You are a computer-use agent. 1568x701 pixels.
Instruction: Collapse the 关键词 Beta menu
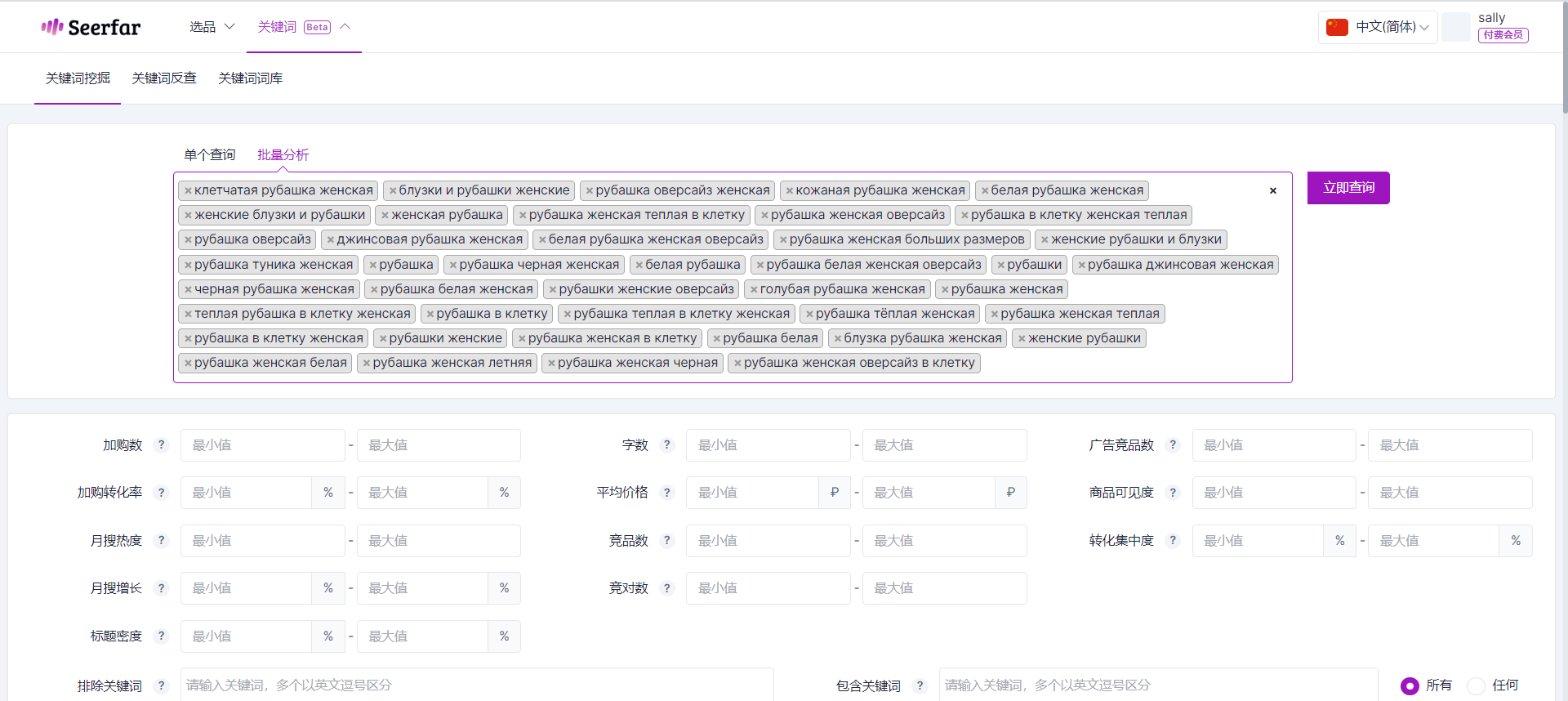tap(304, 27)
